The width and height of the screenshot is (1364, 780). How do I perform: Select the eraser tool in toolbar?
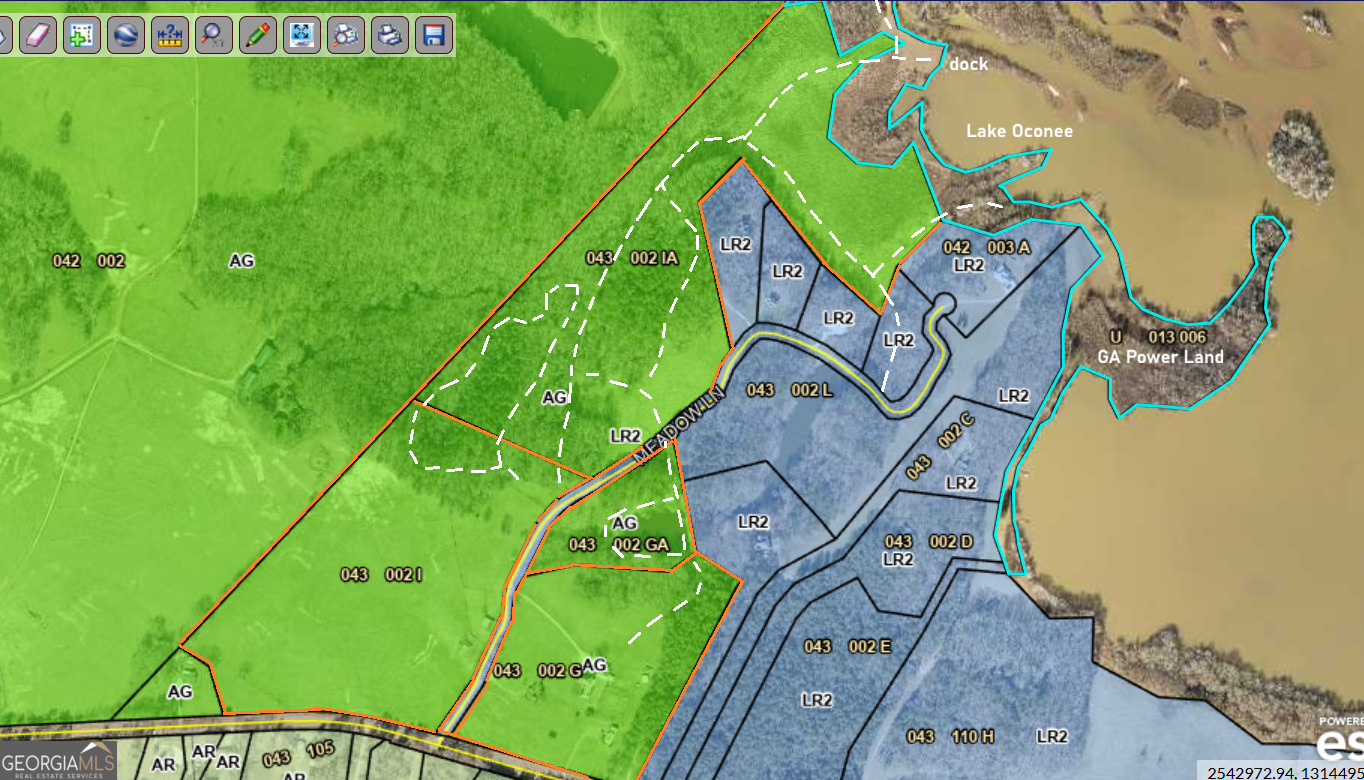click(x=38, y=35)
